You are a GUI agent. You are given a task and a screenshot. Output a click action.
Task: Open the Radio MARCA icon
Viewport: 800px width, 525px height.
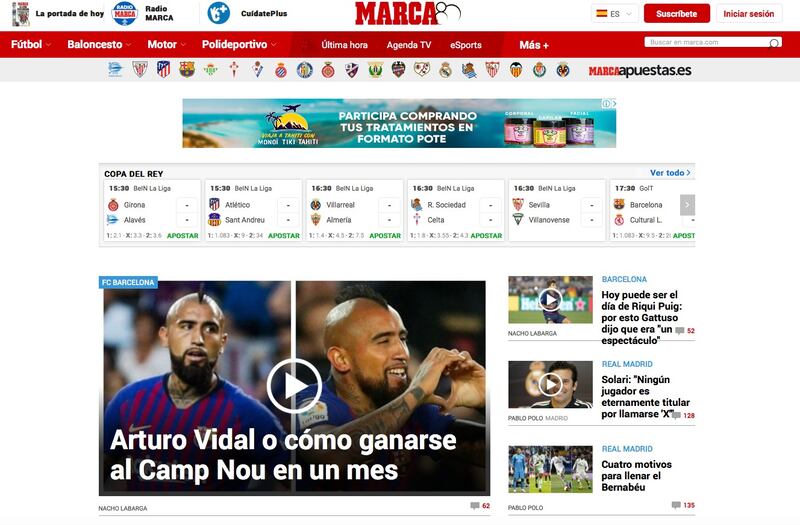pos(124,14)
